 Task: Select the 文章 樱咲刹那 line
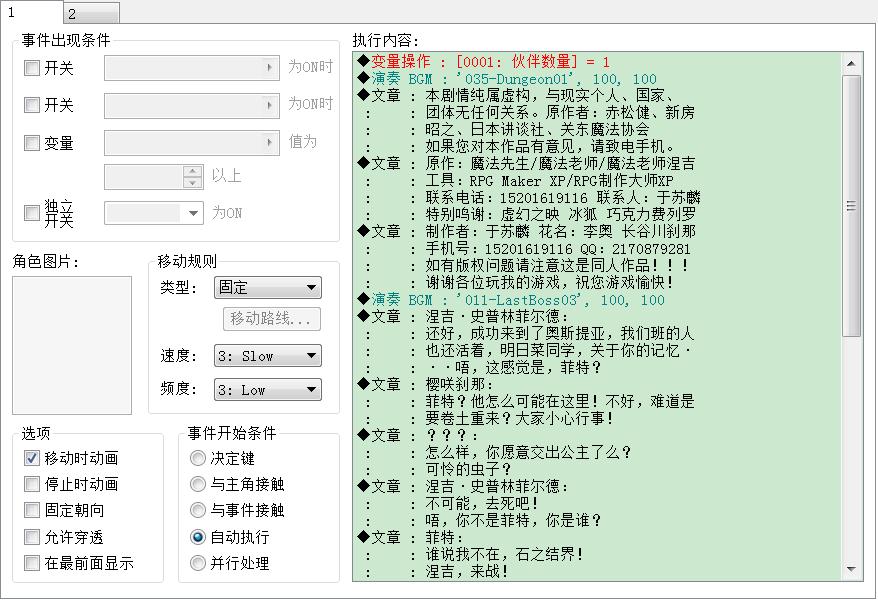[597, 384]
